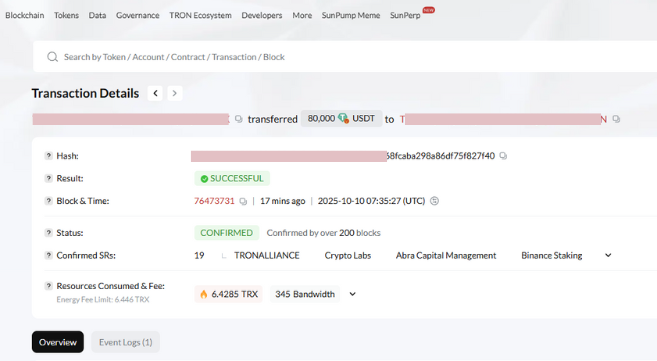Switch to the Event Logs (1) tab
Screen dimensions: 657x361
[126, 342]
